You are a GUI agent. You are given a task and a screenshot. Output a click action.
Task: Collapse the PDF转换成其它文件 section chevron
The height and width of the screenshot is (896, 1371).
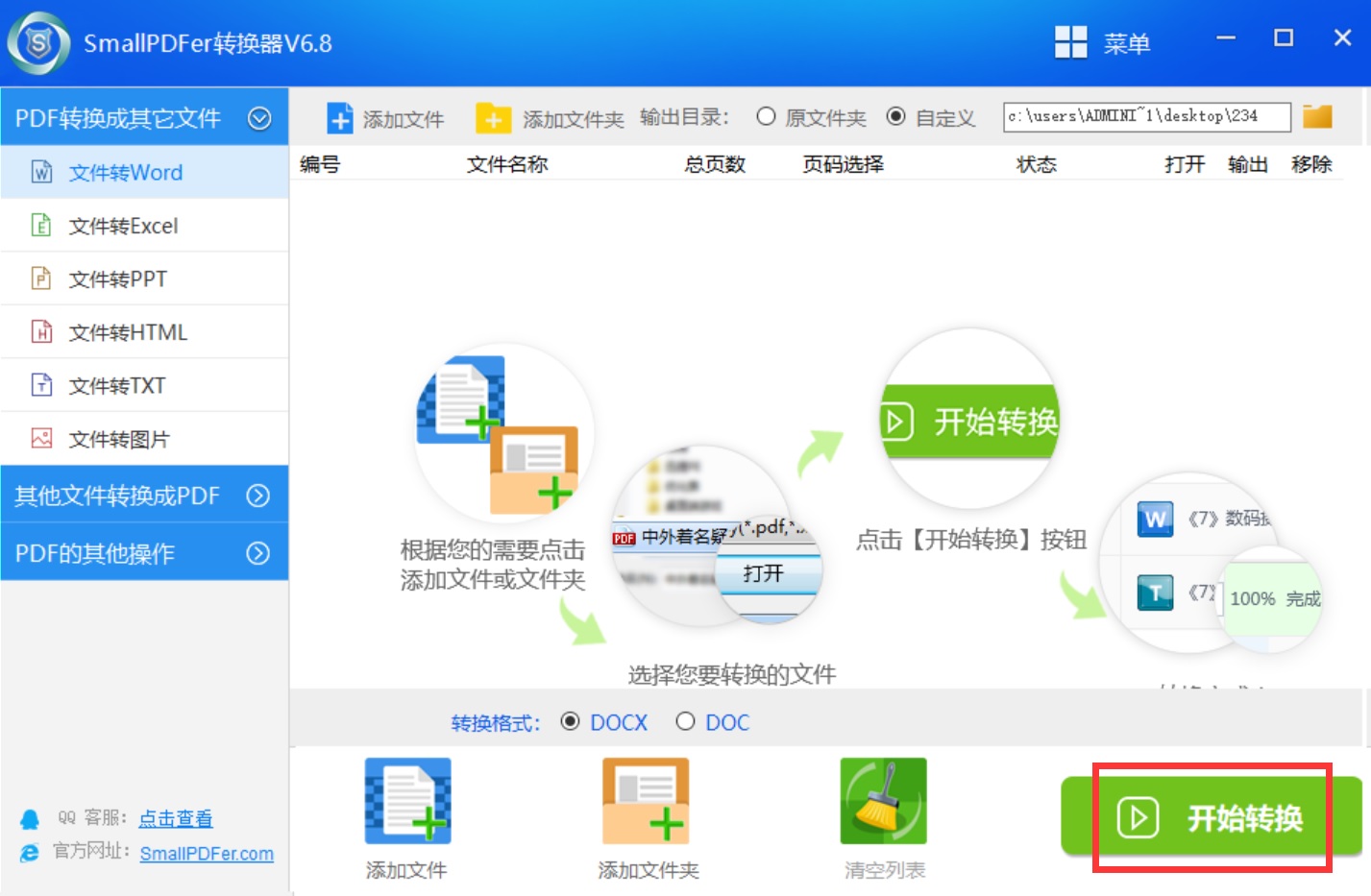259,118
